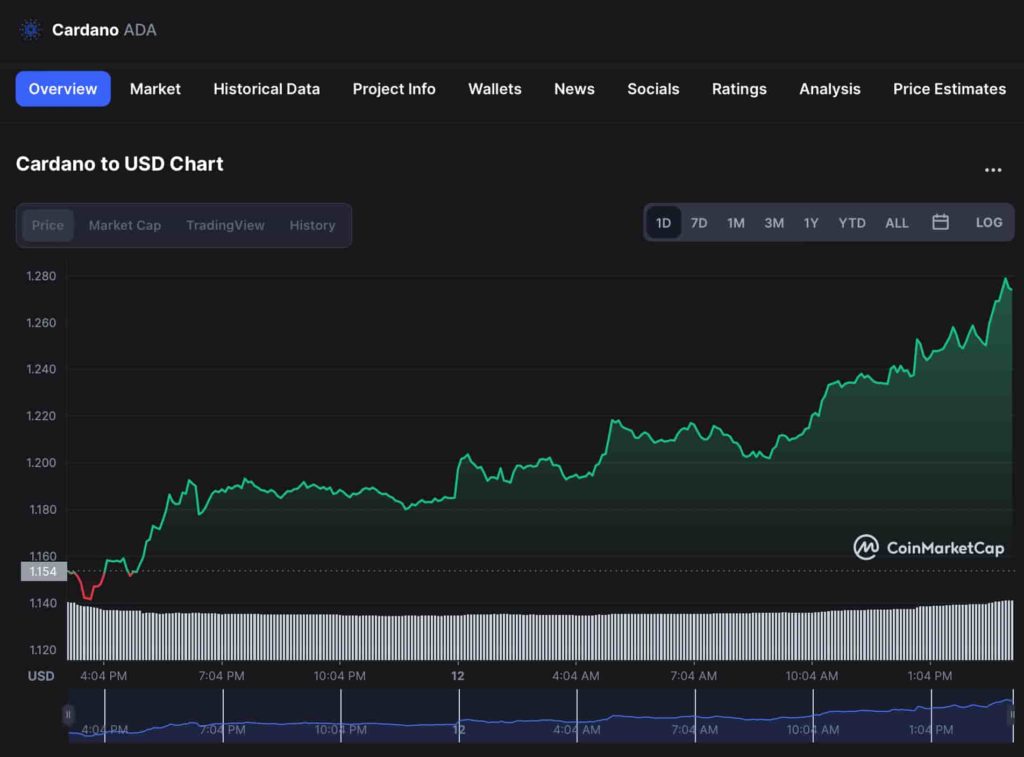Open the calendar date range picker
Screen dimensions: 1024x757
coord(940,222)
